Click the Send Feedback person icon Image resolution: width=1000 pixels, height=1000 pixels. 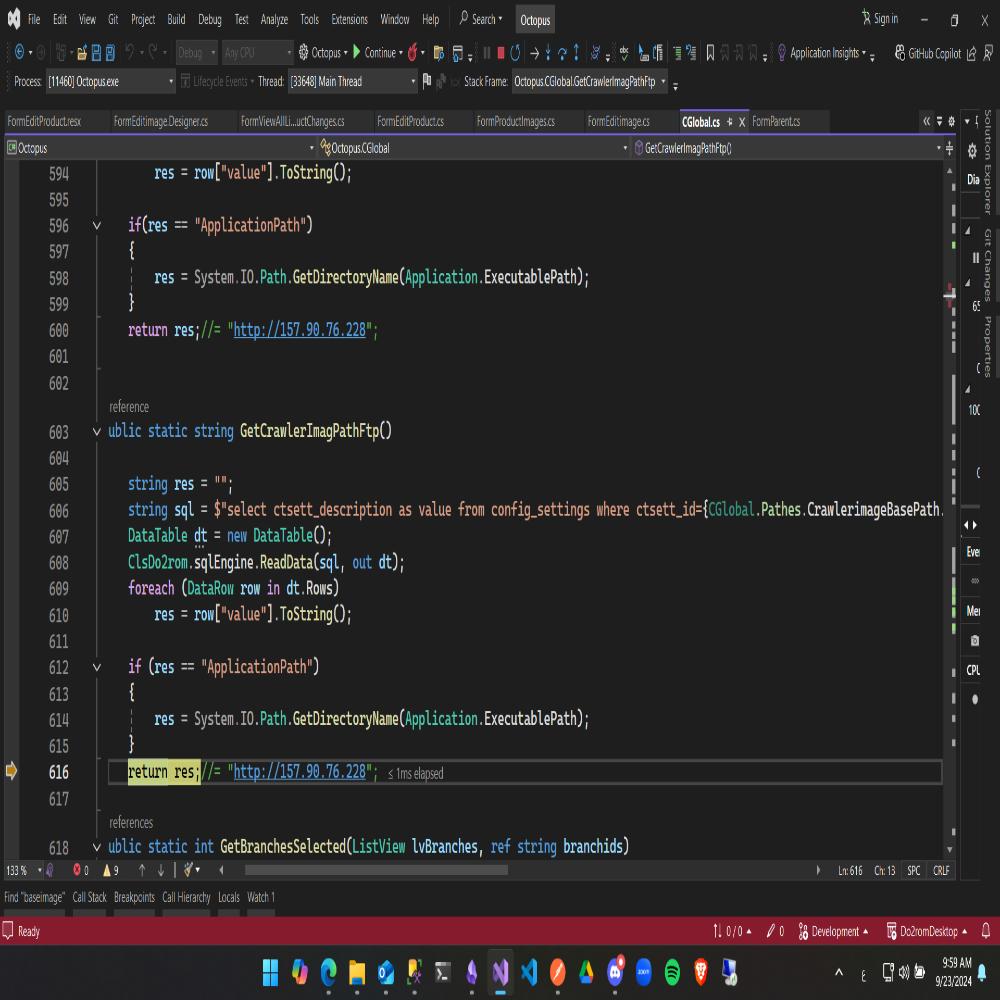click(x=988, y=53)
